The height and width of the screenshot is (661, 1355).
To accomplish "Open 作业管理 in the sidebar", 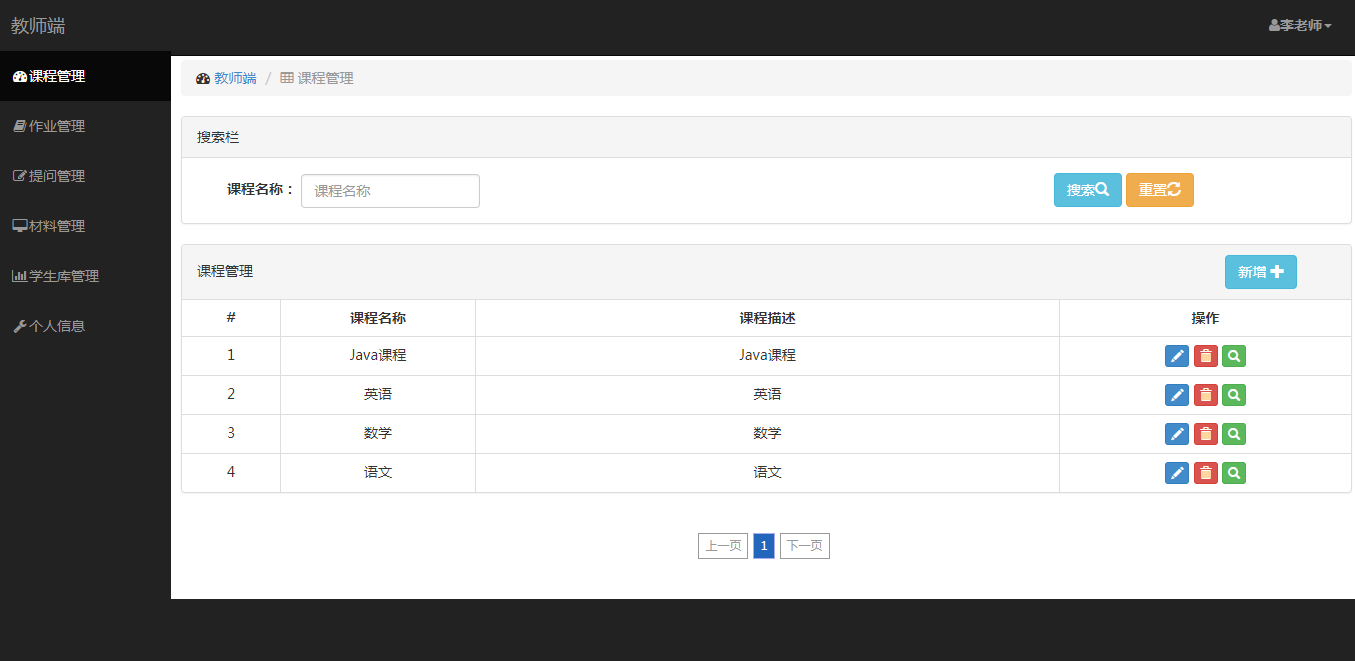I will click(85, 126).
